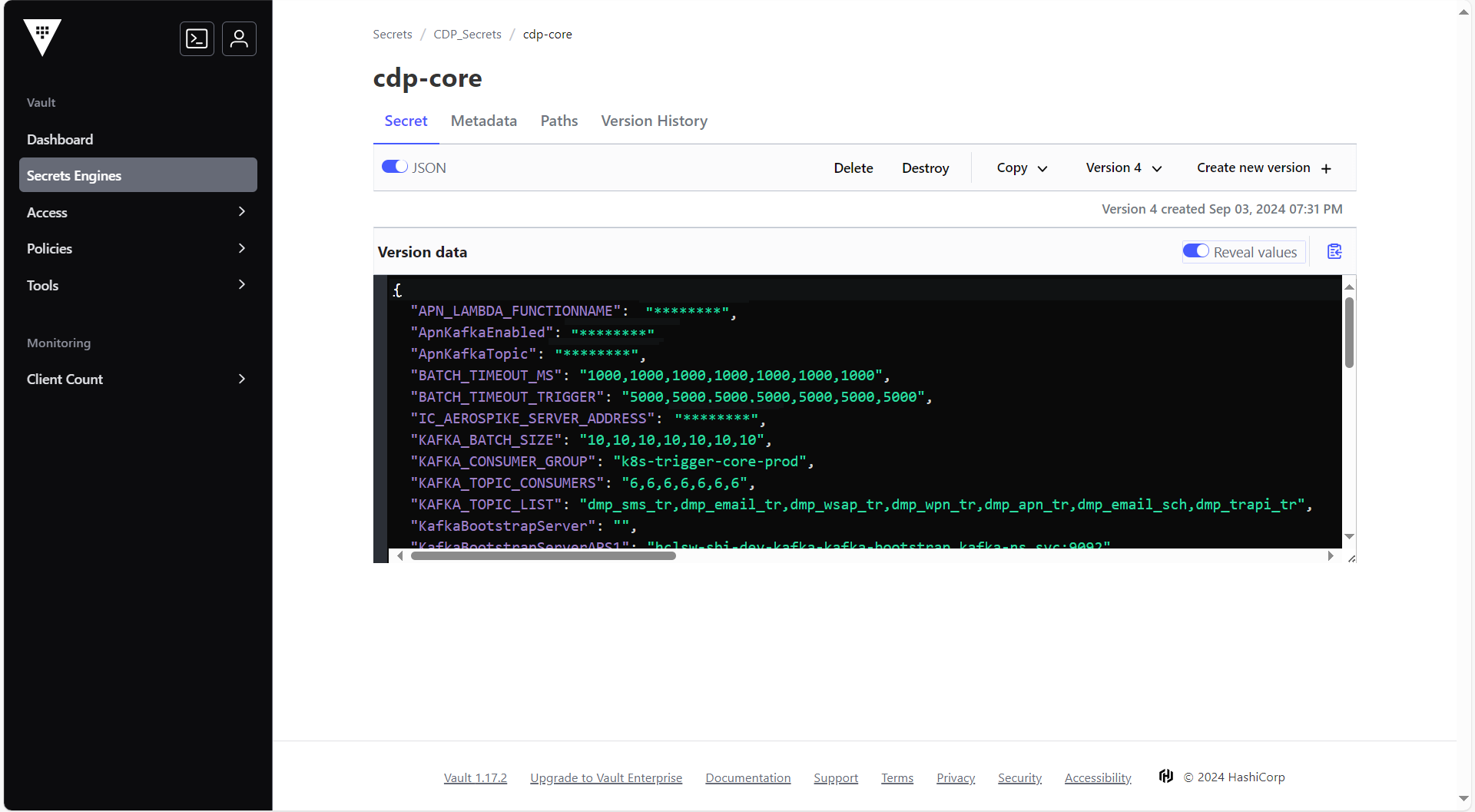Click the HashiCorp logo in the footer
1475x812 pixels.
pos(1165,777)
